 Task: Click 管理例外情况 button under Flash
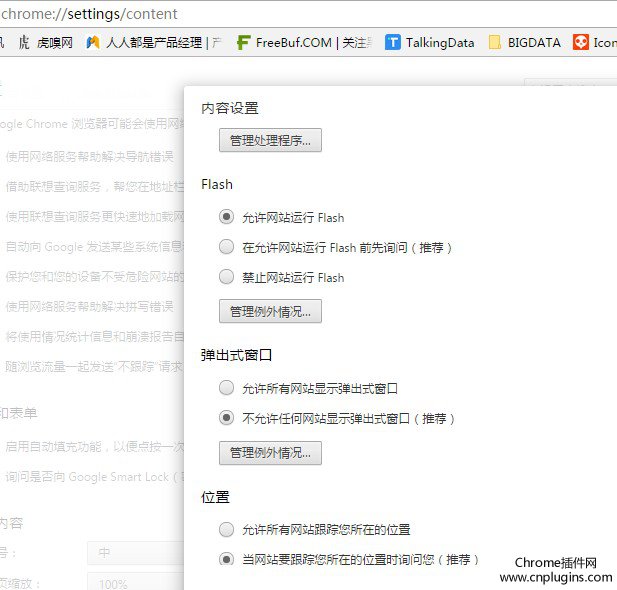click(270, 311)
